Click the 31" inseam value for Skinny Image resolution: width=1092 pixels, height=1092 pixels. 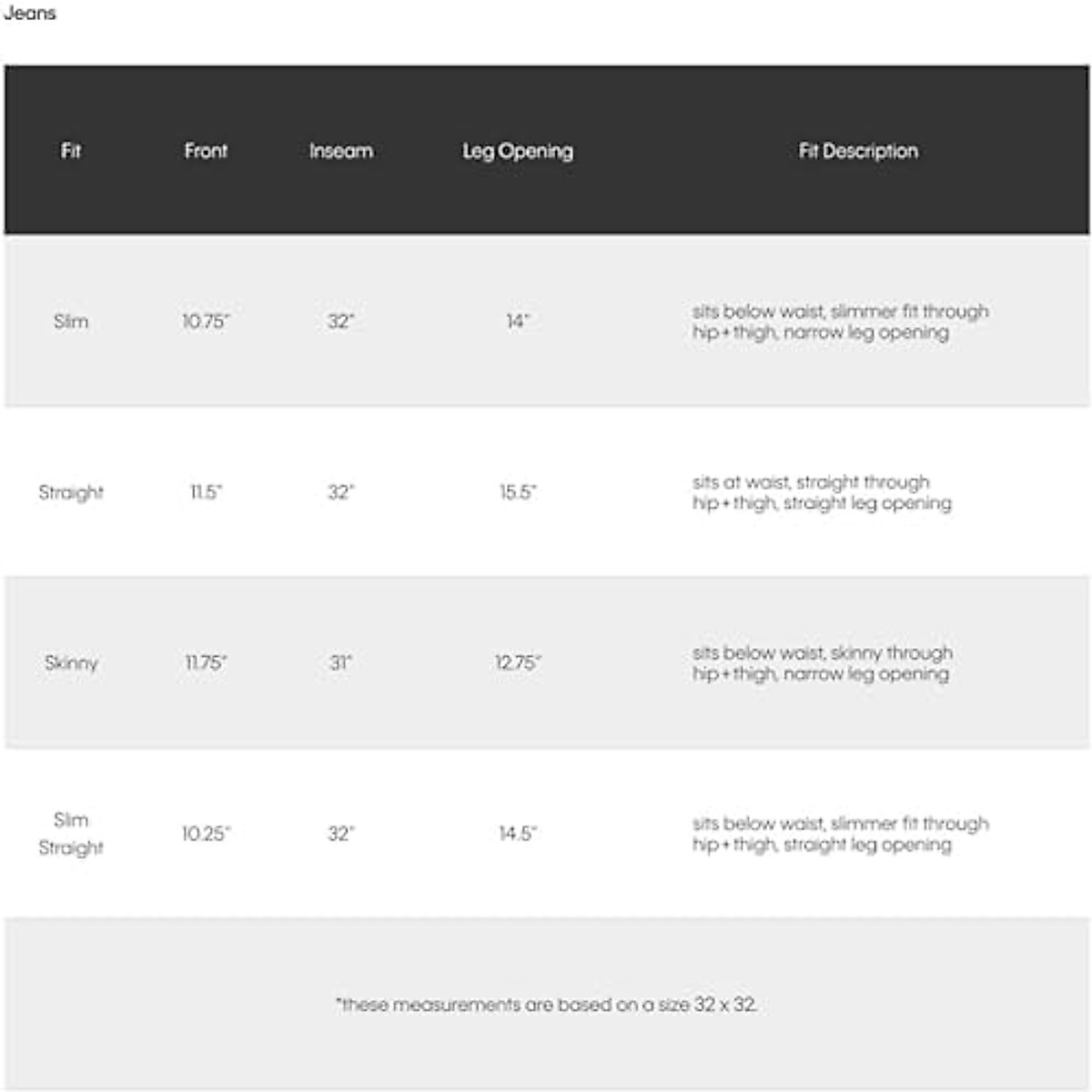pos(340,662)
